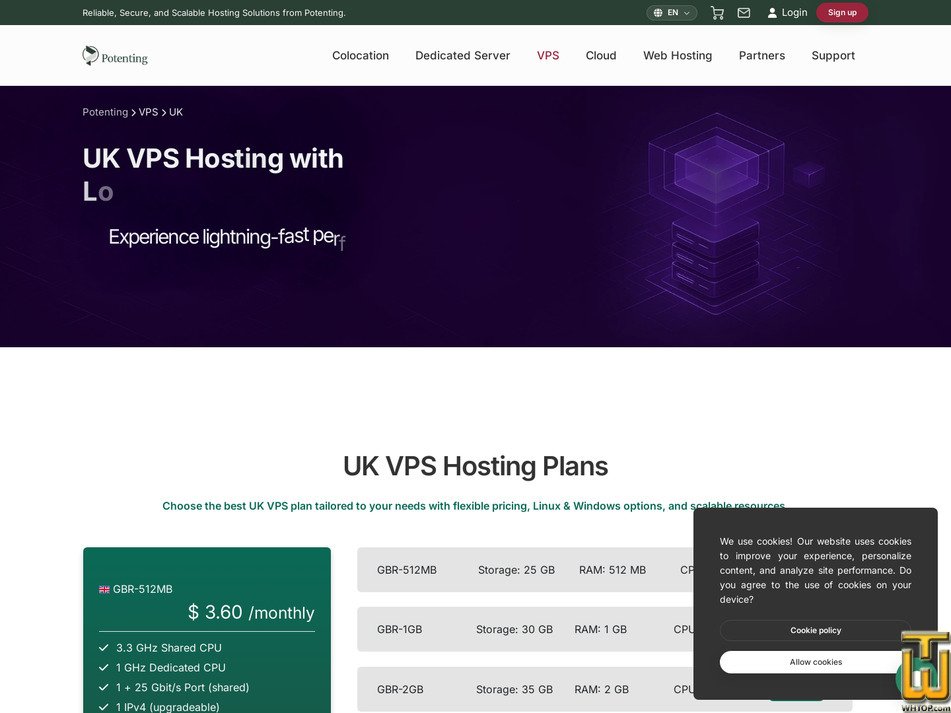Viewport: 951px width, 713px height.
Task: Open the Support menu
Action: pos(833,56)
